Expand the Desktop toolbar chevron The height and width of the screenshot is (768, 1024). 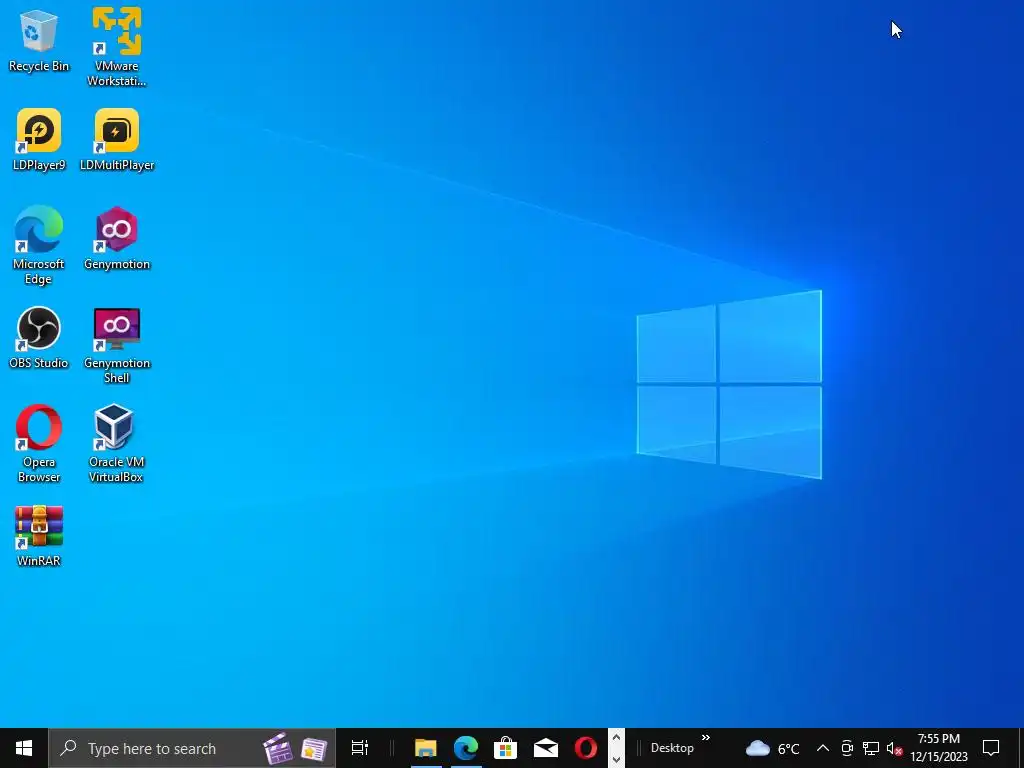click(706, 738)
